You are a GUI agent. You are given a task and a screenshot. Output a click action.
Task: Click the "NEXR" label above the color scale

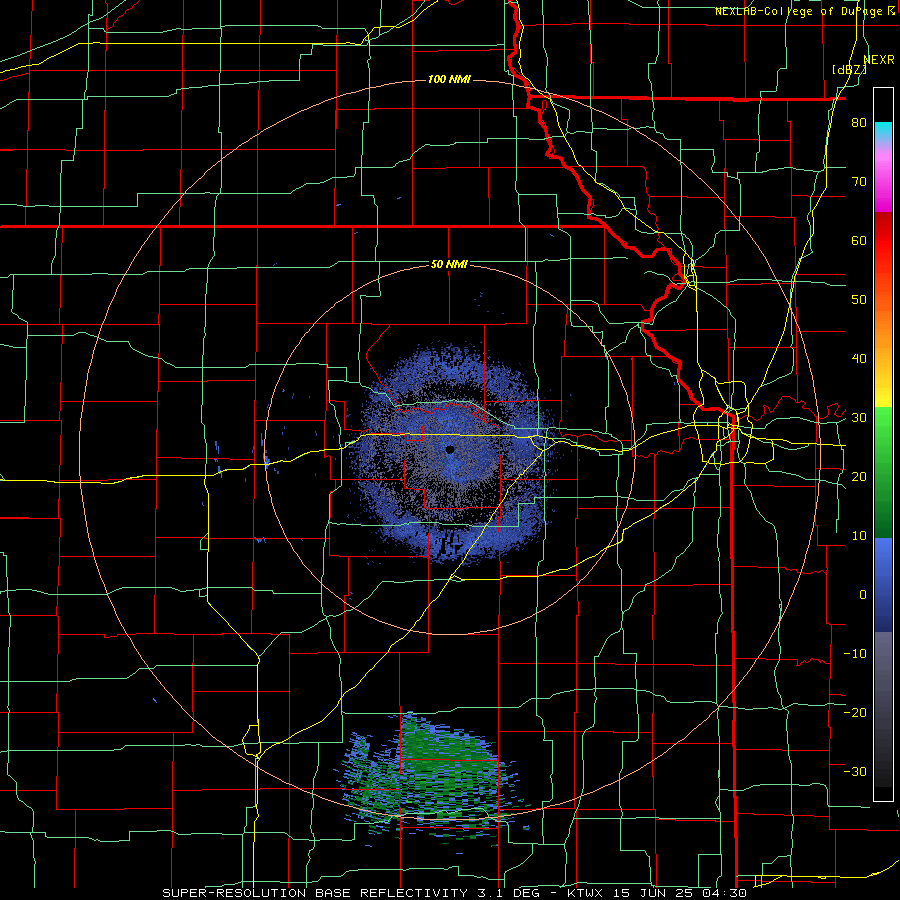(x=879, y=59)
